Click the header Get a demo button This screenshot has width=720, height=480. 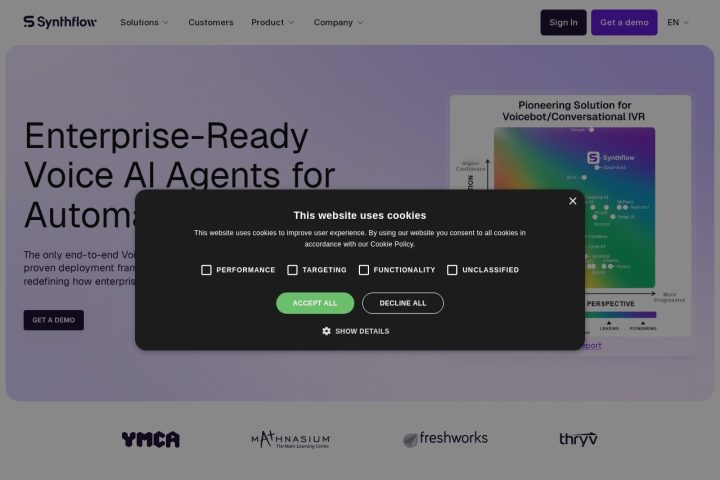pos(624,22)
